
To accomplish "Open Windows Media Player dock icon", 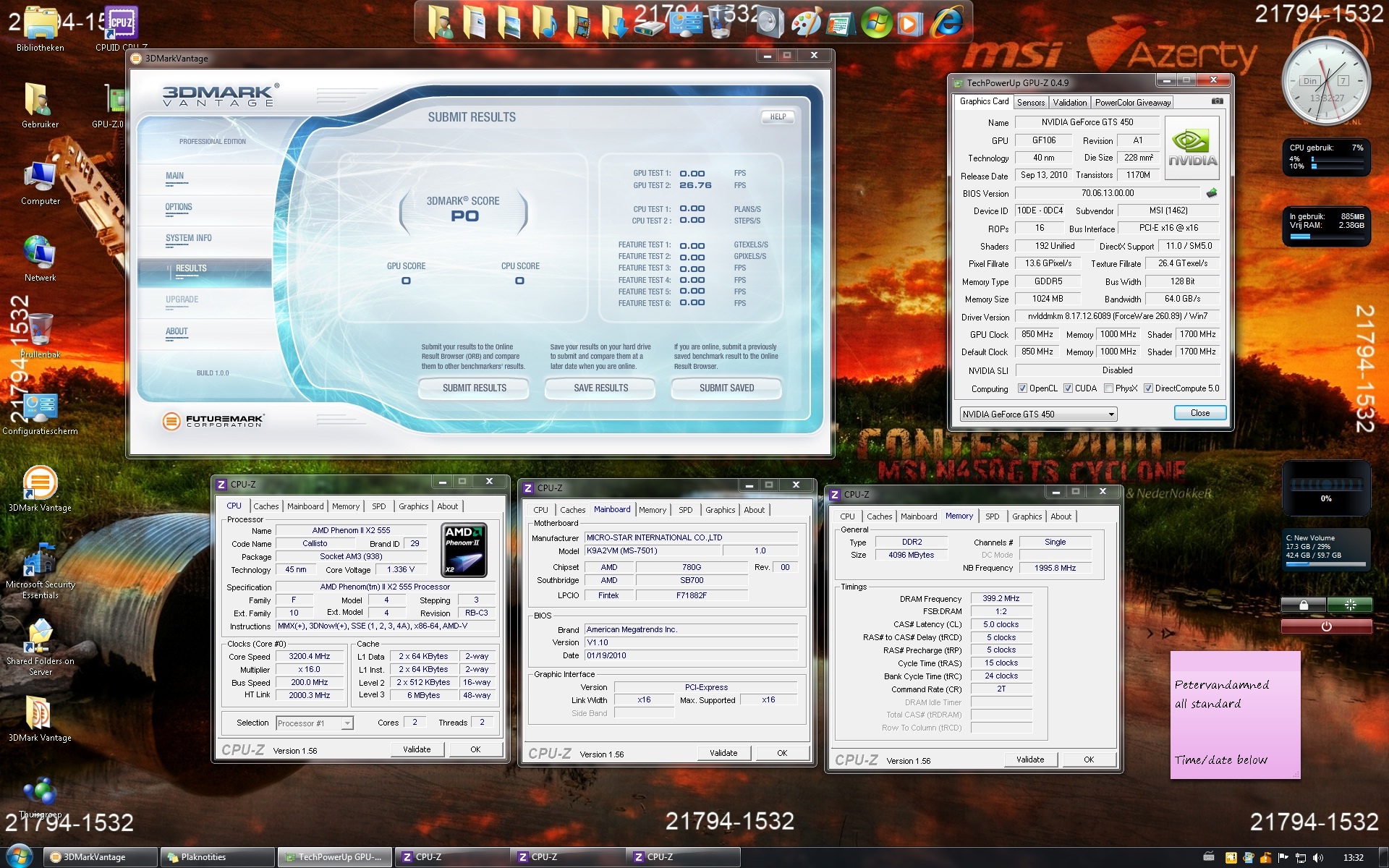I will click(x=909, y=24).
